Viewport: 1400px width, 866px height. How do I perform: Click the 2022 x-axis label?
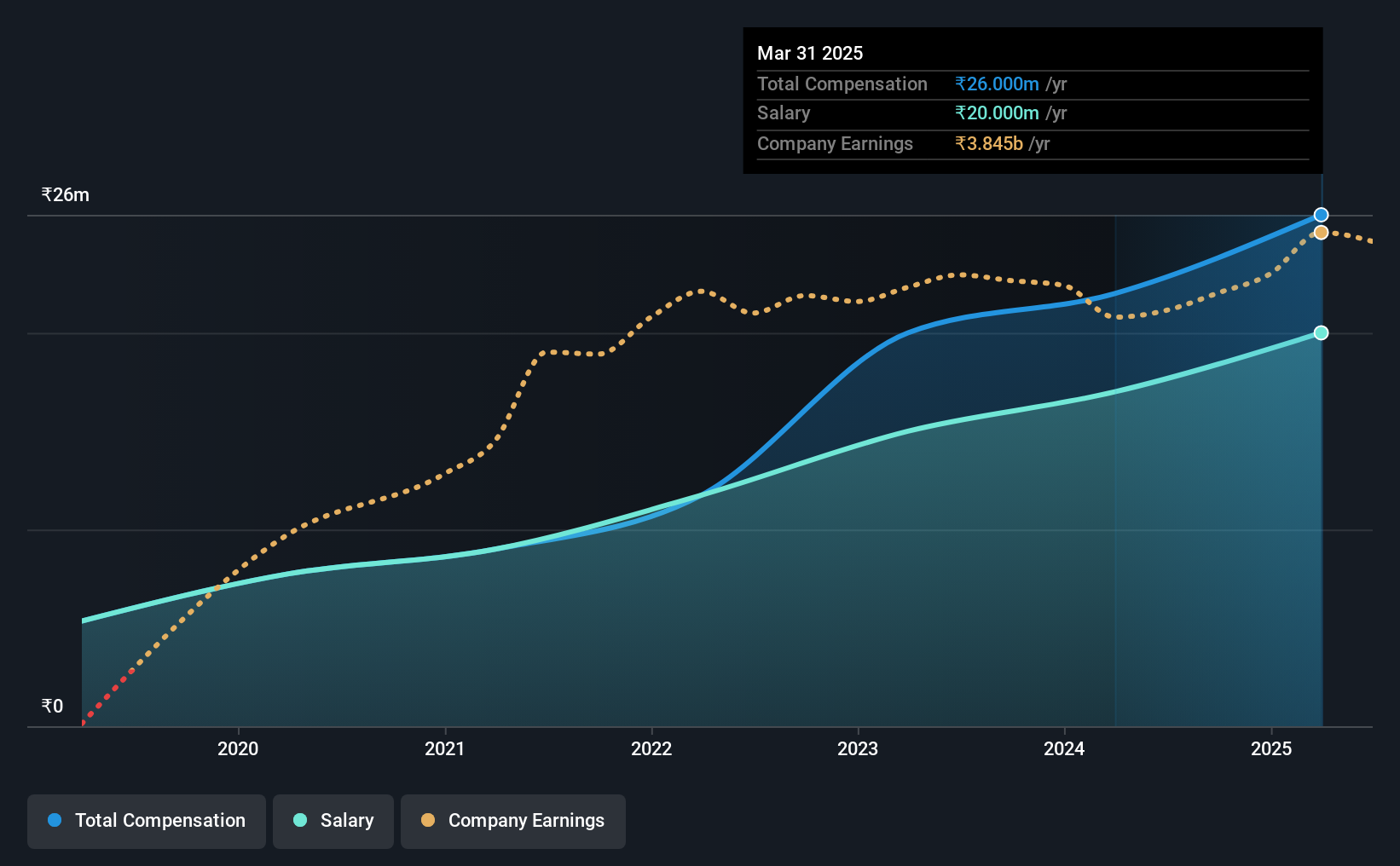(x=651, y=748)
